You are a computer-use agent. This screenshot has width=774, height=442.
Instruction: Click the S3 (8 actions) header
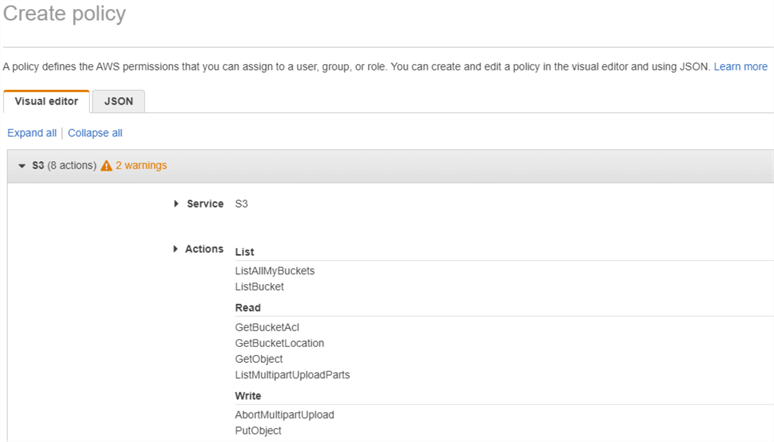point(63,166)
